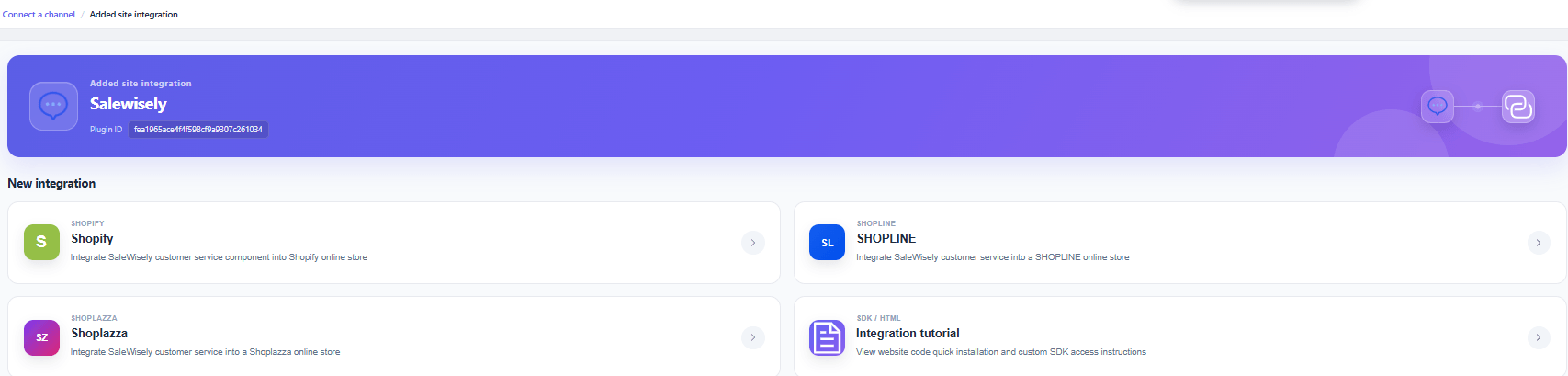
Task: Select the Added site integration breadcrumb
Action: coord(134,15)
